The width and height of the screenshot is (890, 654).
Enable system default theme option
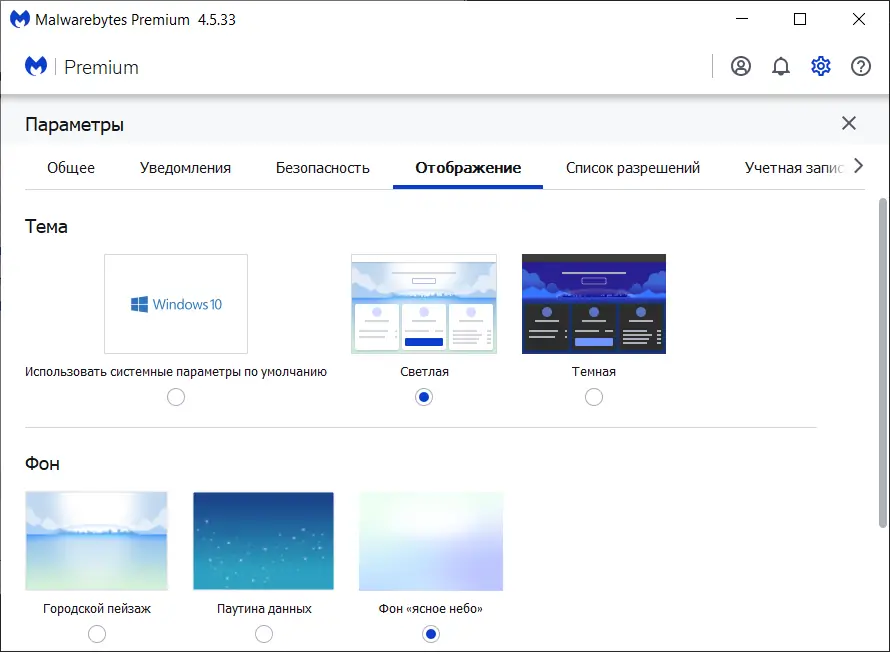click(x=176, y=397)
